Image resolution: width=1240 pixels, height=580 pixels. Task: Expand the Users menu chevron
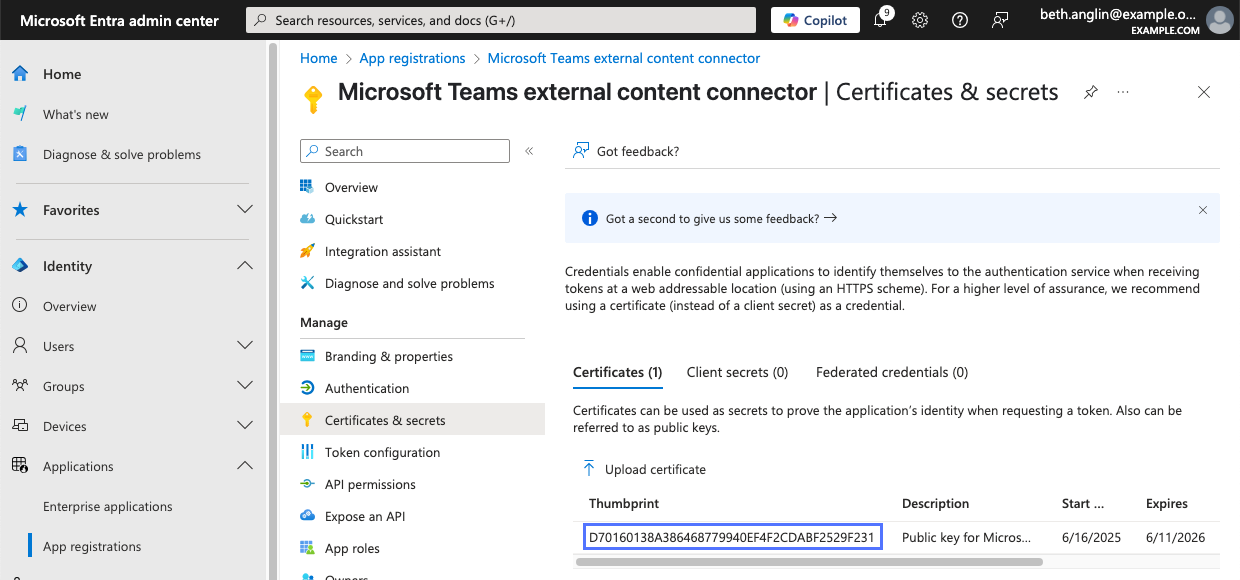click(x=244, y=346)
